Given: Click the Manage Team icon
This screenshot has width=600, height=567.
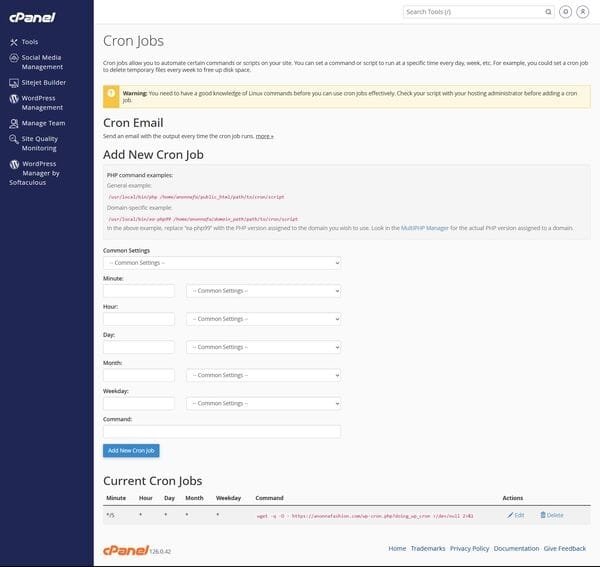Looking at the screenshot, I should [14, 123].
